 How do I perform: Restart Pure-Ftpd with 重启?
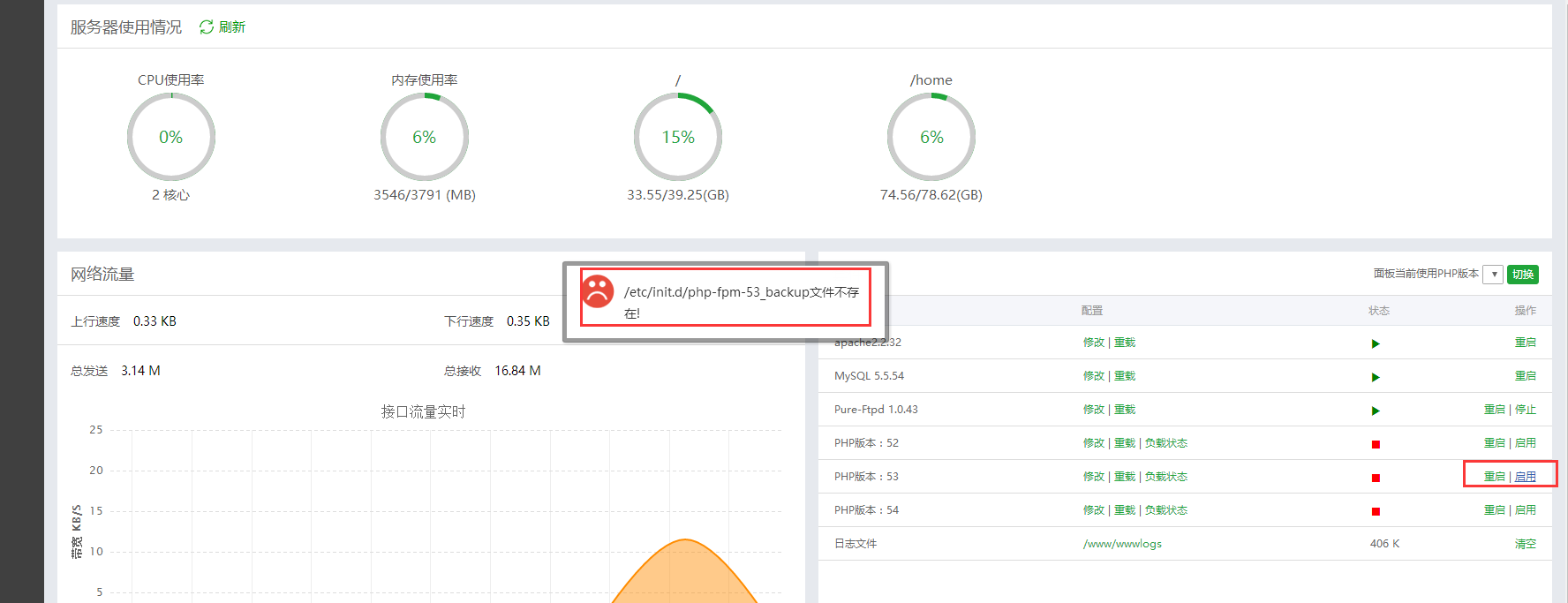pyautogui.click(x=1495, y=410)
